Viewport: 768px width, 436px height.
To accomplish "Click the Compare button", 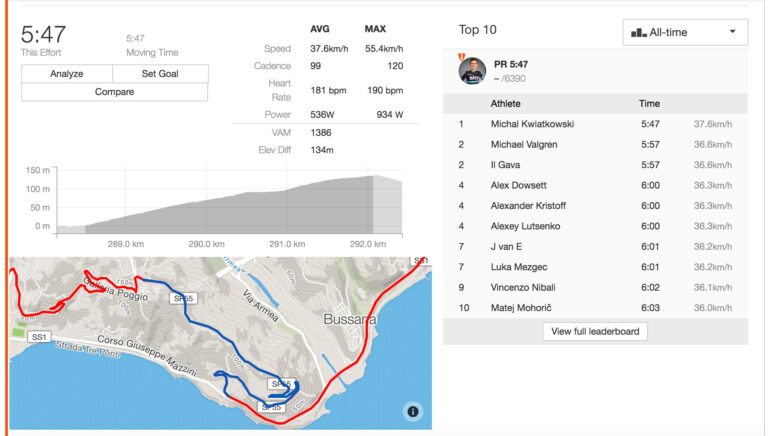I will pos(115,92).
